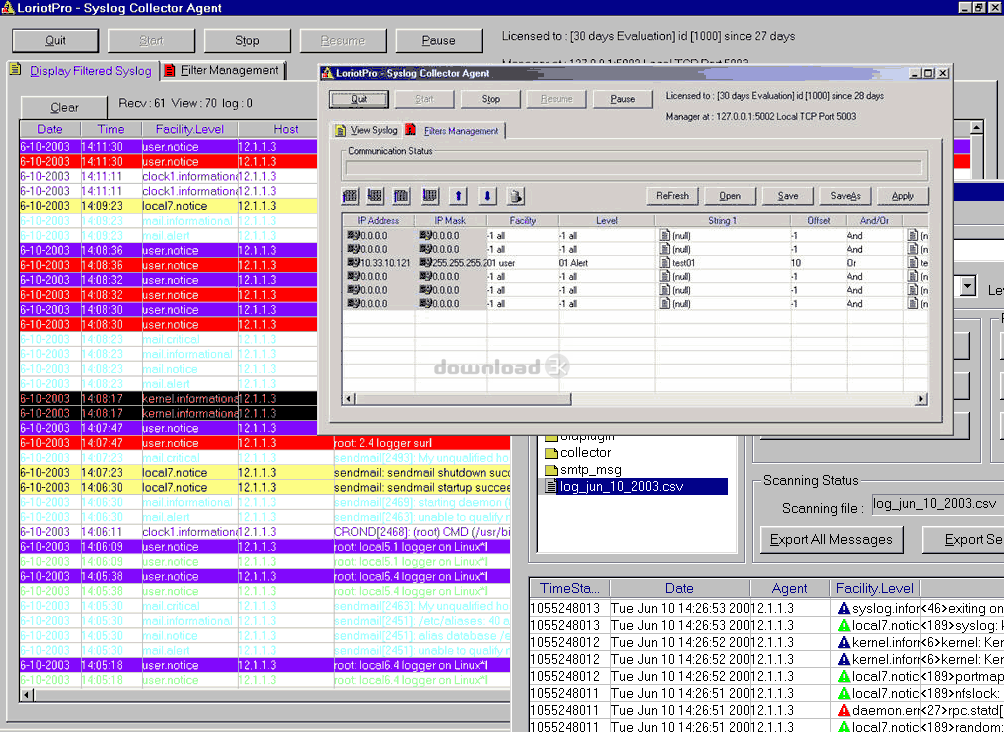Click the Apply button
This screenshot has height=732, width=1004.
tap(902, 196)
